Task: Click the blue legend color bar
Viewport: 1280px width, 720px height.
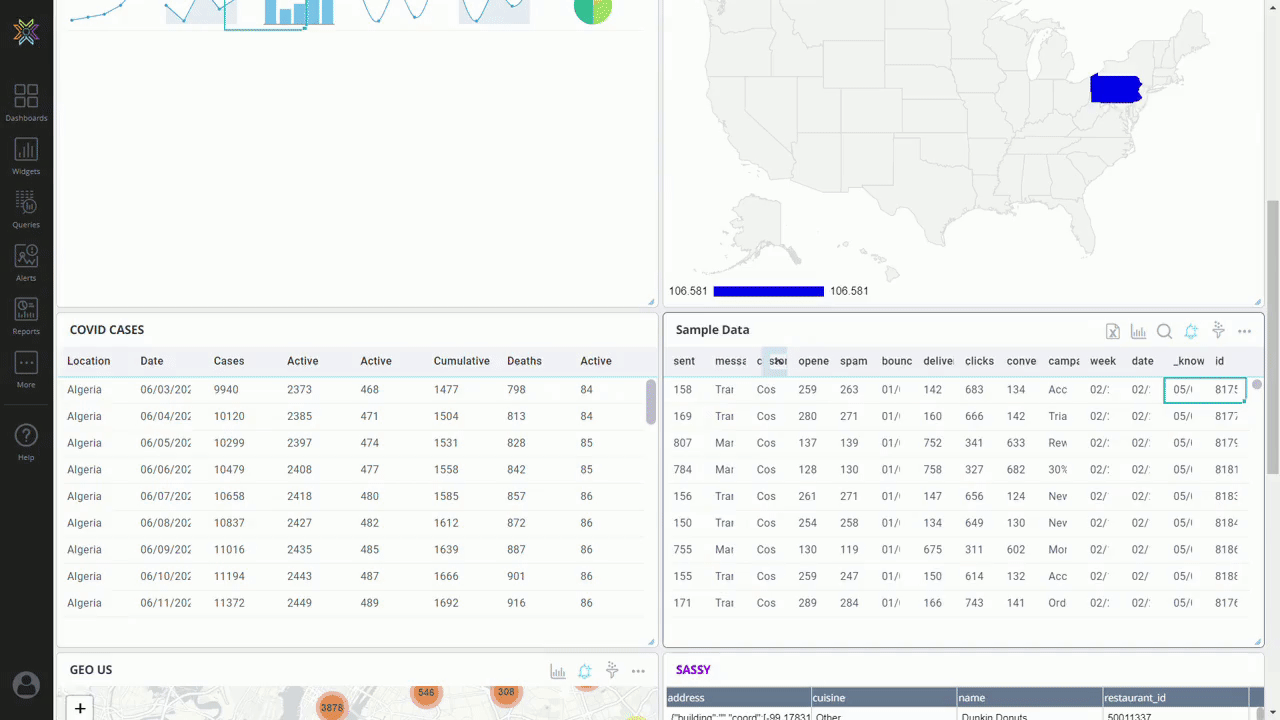Action: (768, 291)
